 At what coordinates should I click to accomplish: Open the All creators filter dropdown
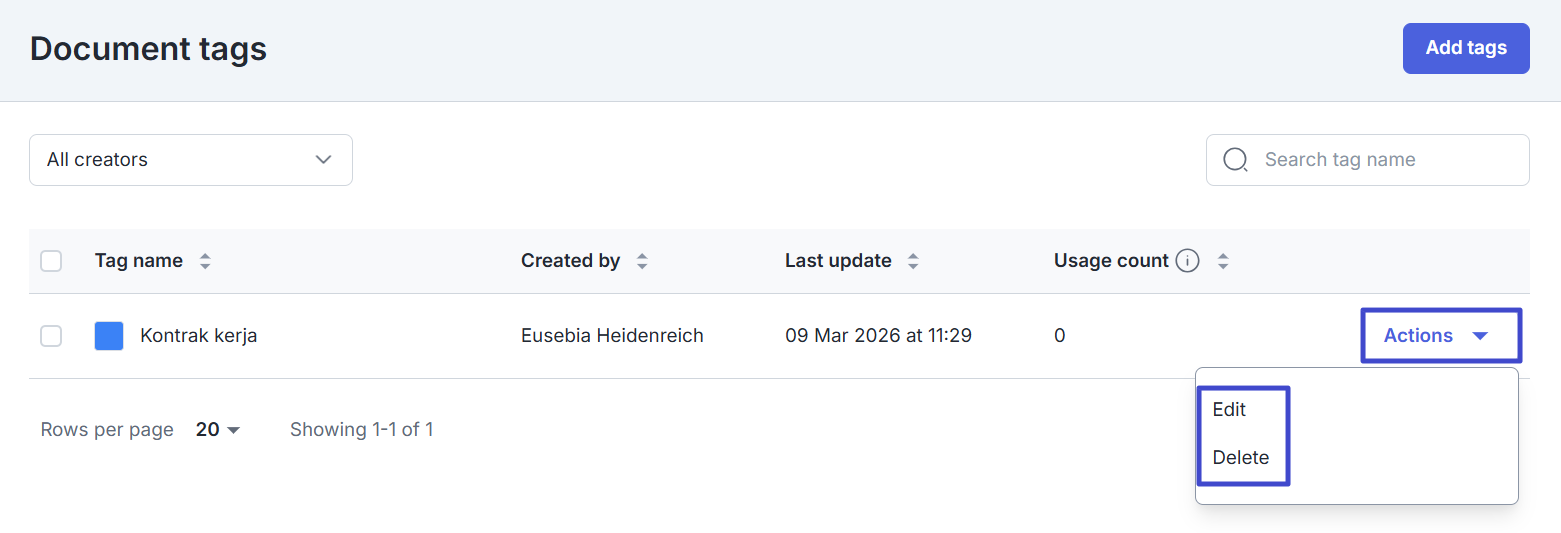190,160
